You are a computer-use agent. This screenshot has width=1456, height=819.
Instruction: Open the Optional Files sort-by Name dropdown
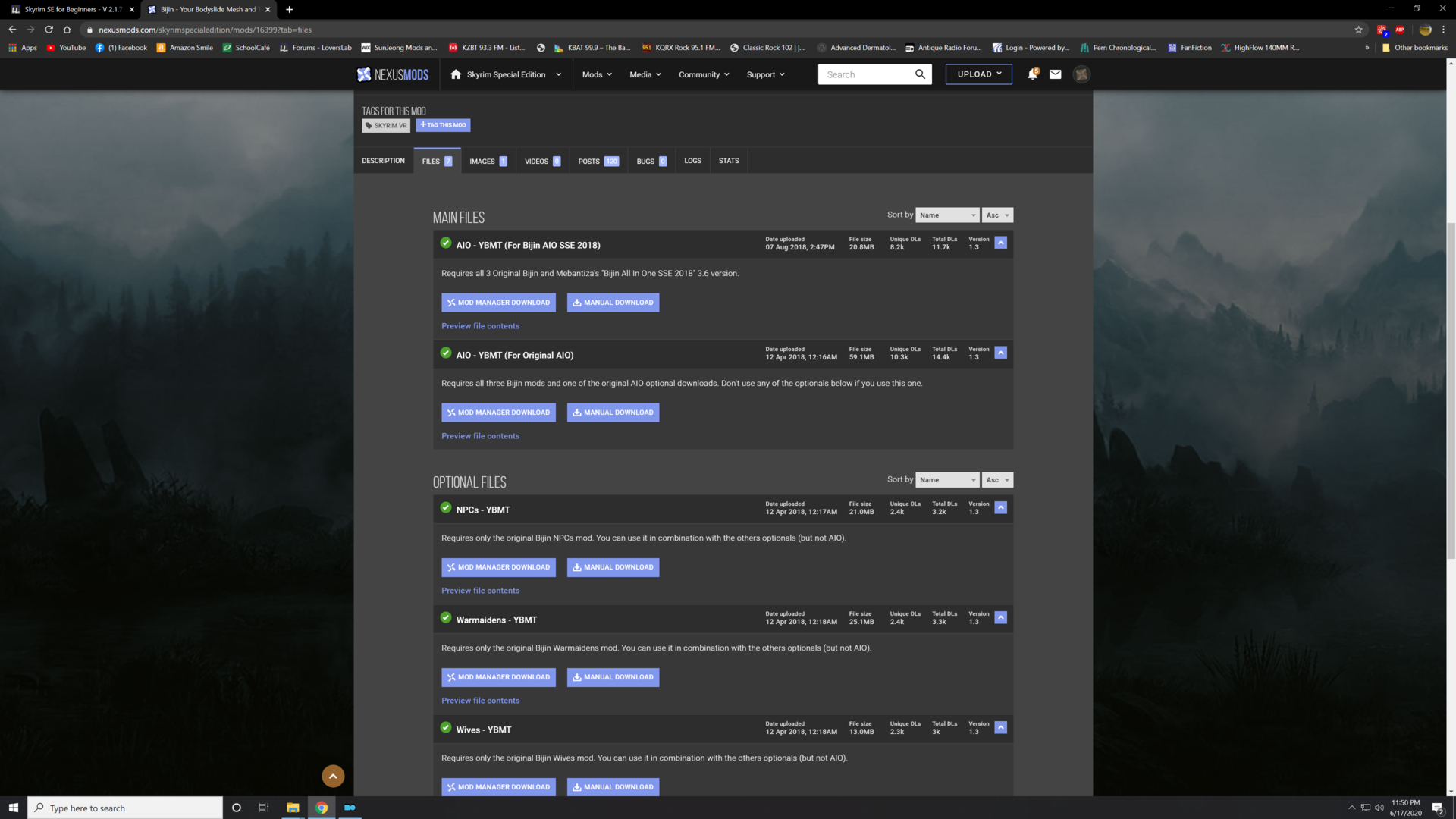[947, 480]
